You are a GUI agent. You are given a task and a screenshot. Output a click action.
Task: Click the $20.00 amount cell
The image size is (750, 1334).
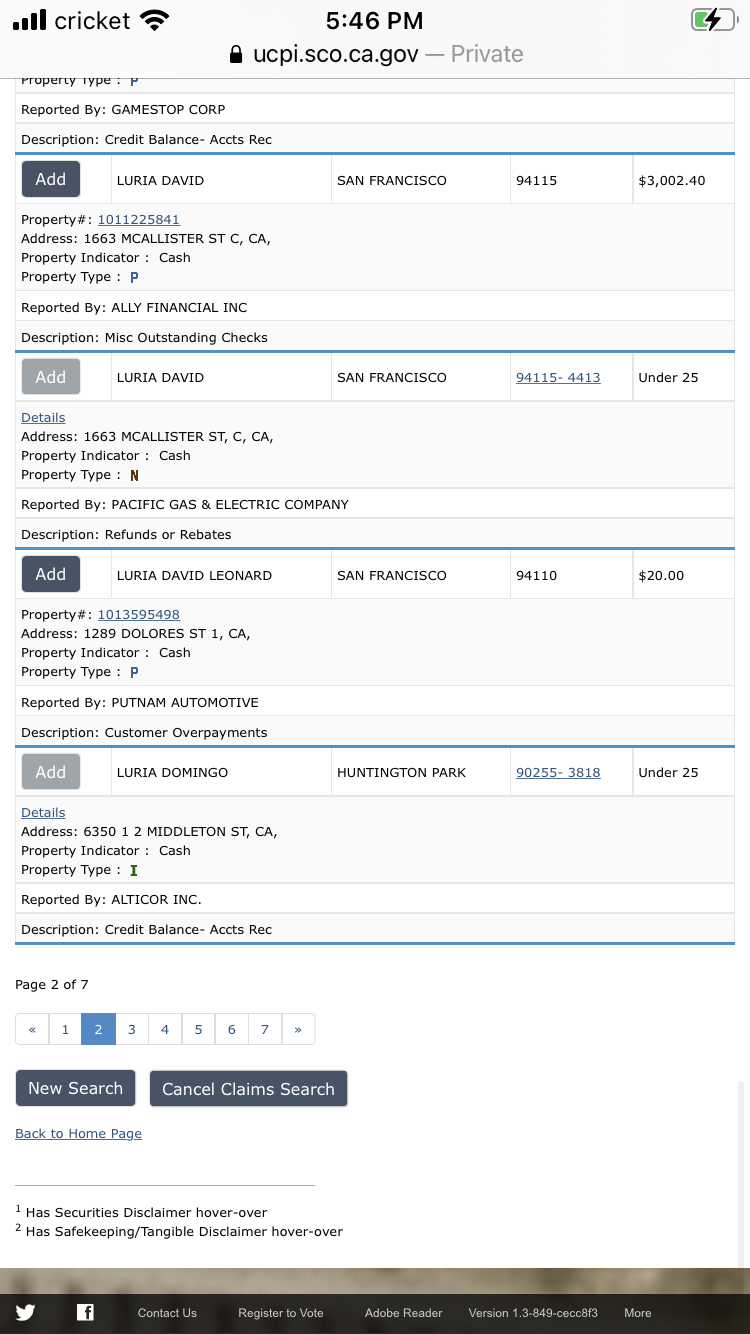click(x=684, y=575)
